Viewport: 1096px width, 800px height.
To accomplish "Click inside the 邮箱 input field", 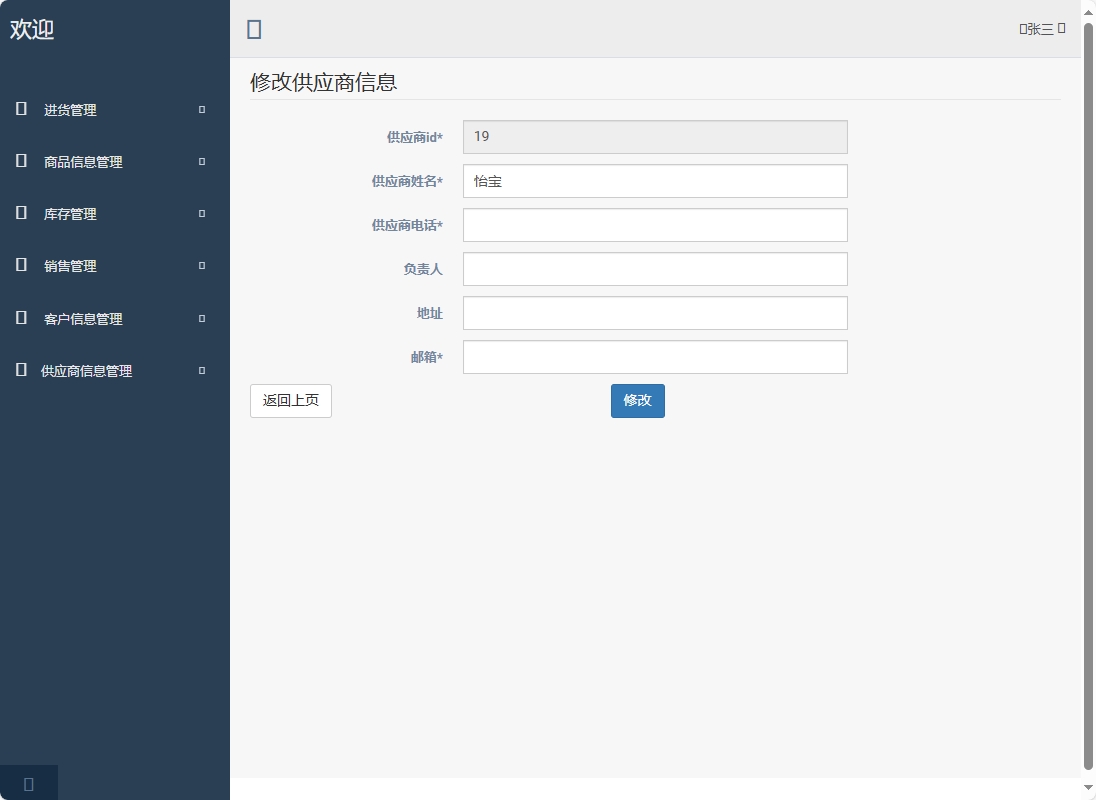I will pos(654,357).
